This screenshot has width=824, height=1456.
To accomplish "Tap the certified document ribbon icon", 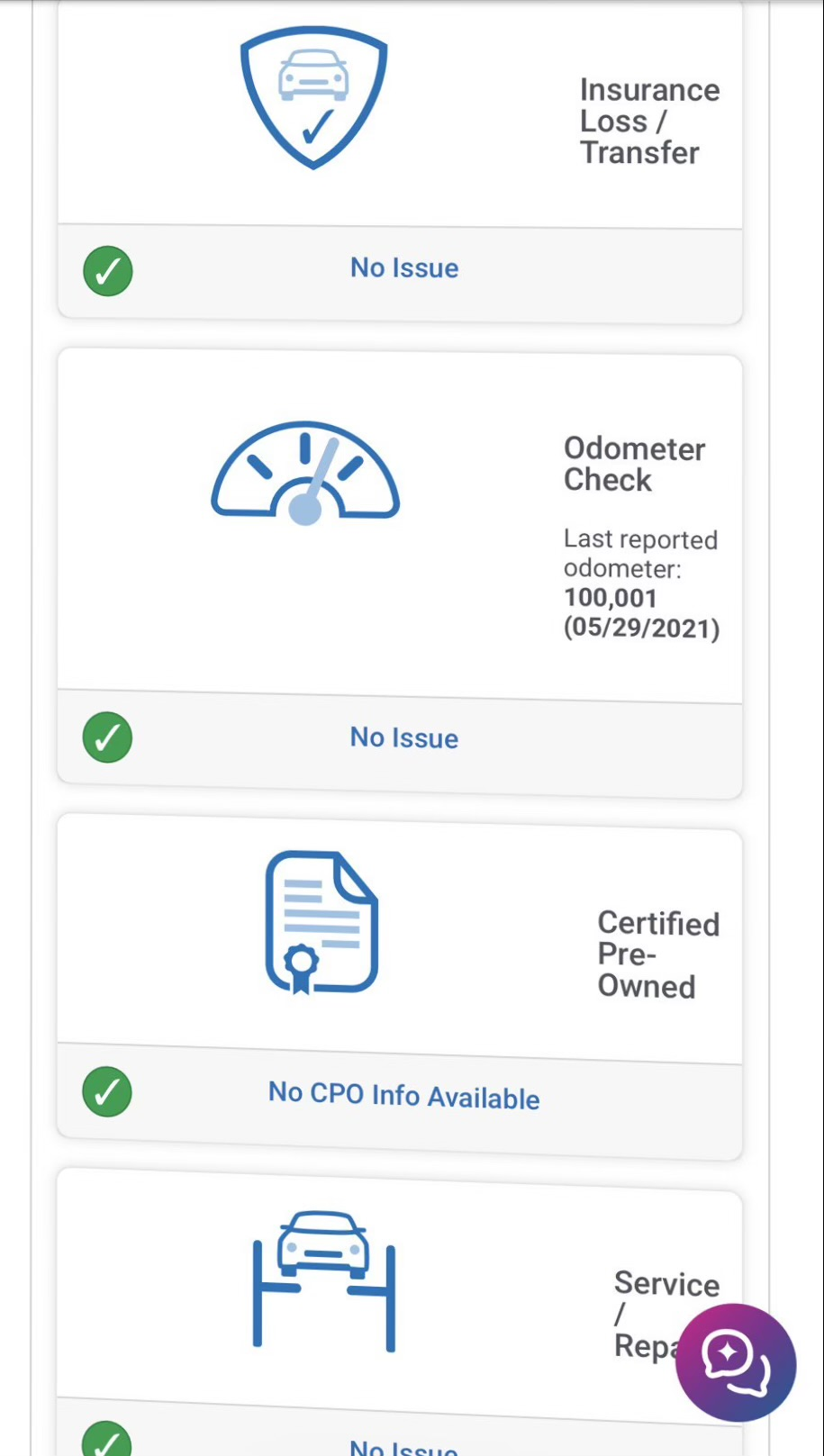I will 321,922.
